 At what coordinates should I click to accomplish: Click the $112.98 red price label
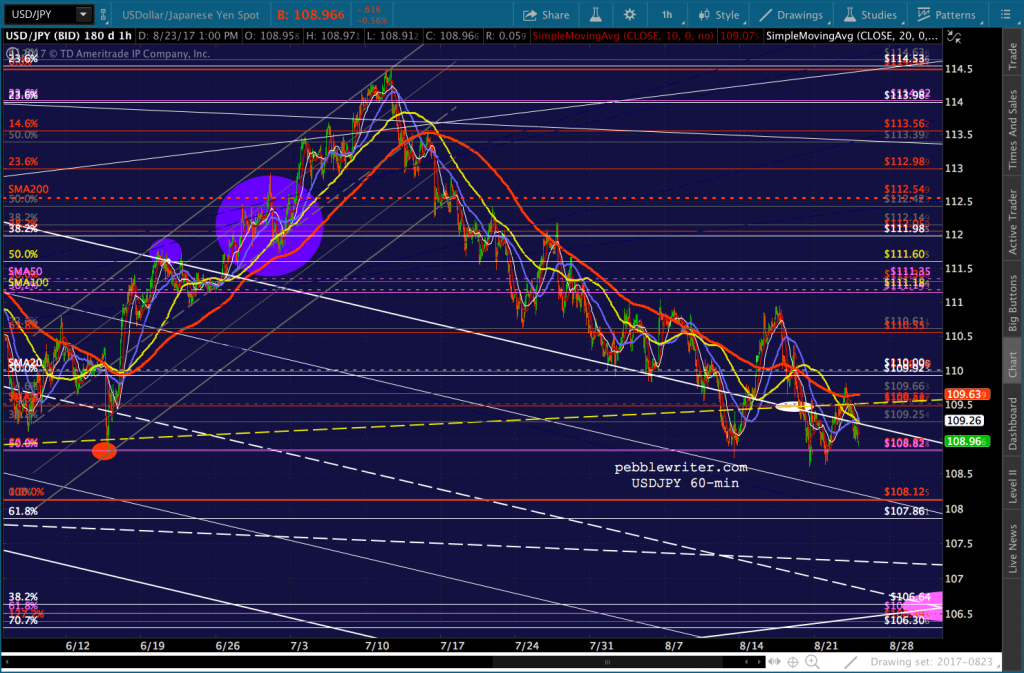coord(906,161)
